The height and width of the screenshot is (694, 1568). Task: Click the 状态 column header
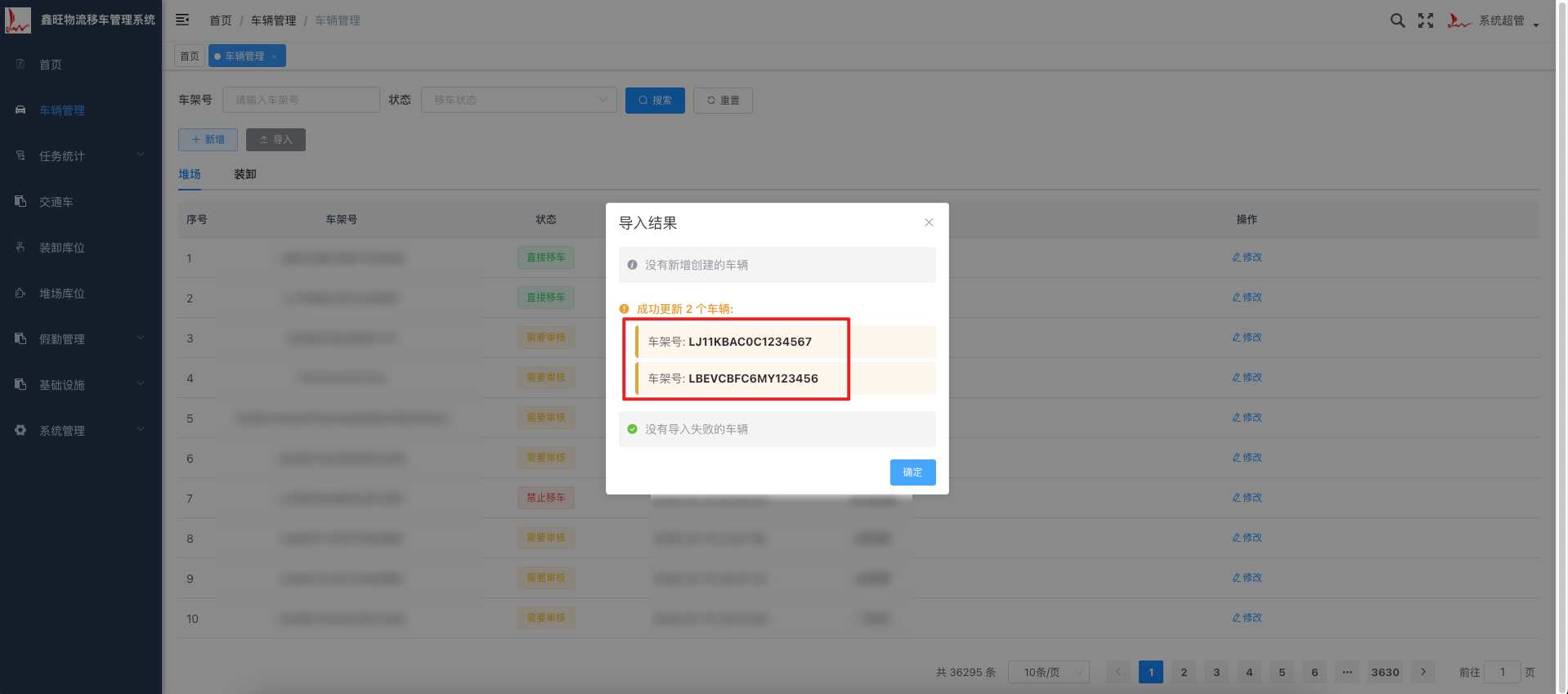pos(546,220)
